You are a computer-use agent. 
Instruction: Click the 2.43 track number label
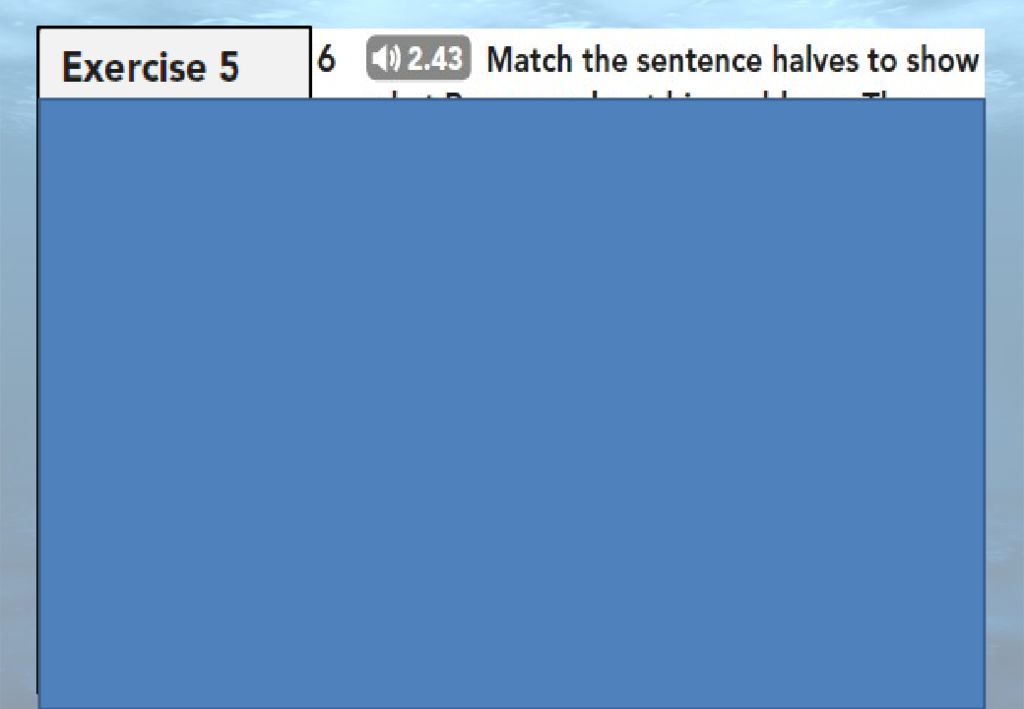pyautogui.click(x=435, y=59)
